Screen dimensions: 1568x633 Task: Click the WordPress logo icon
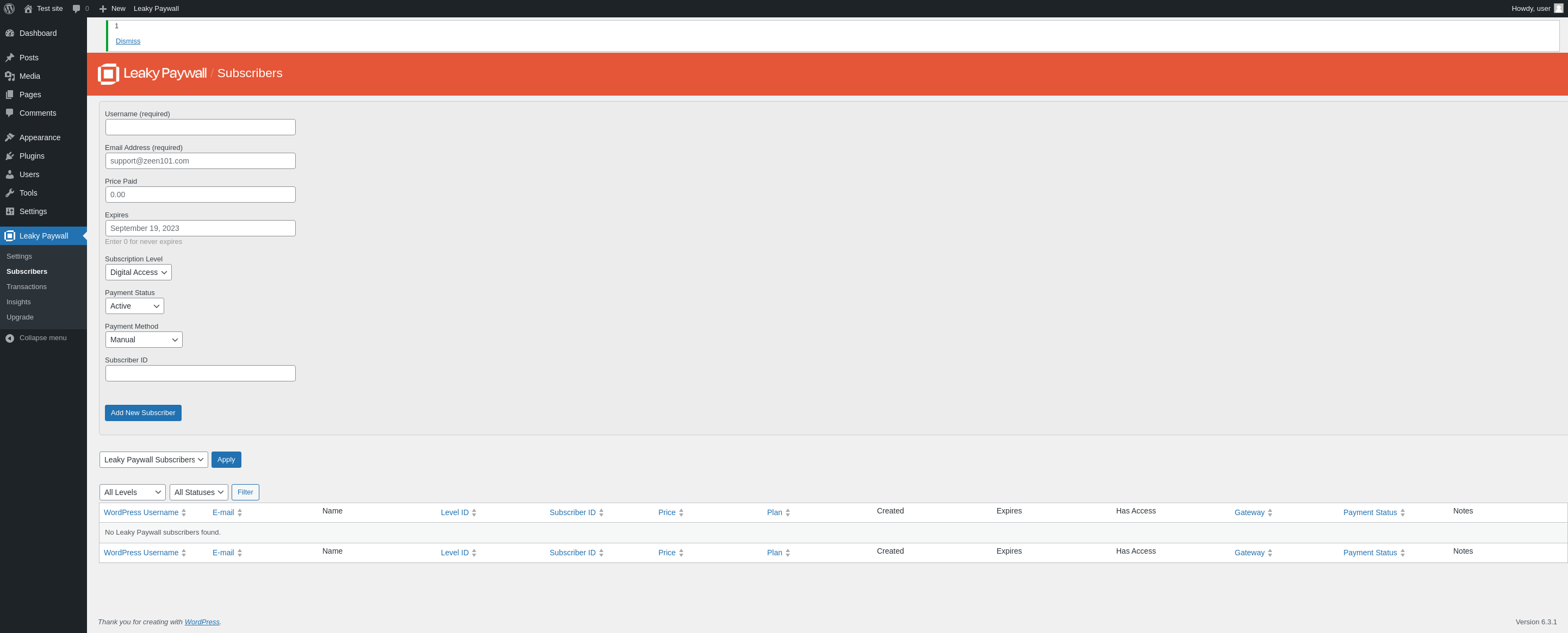[x=9, y=9]
